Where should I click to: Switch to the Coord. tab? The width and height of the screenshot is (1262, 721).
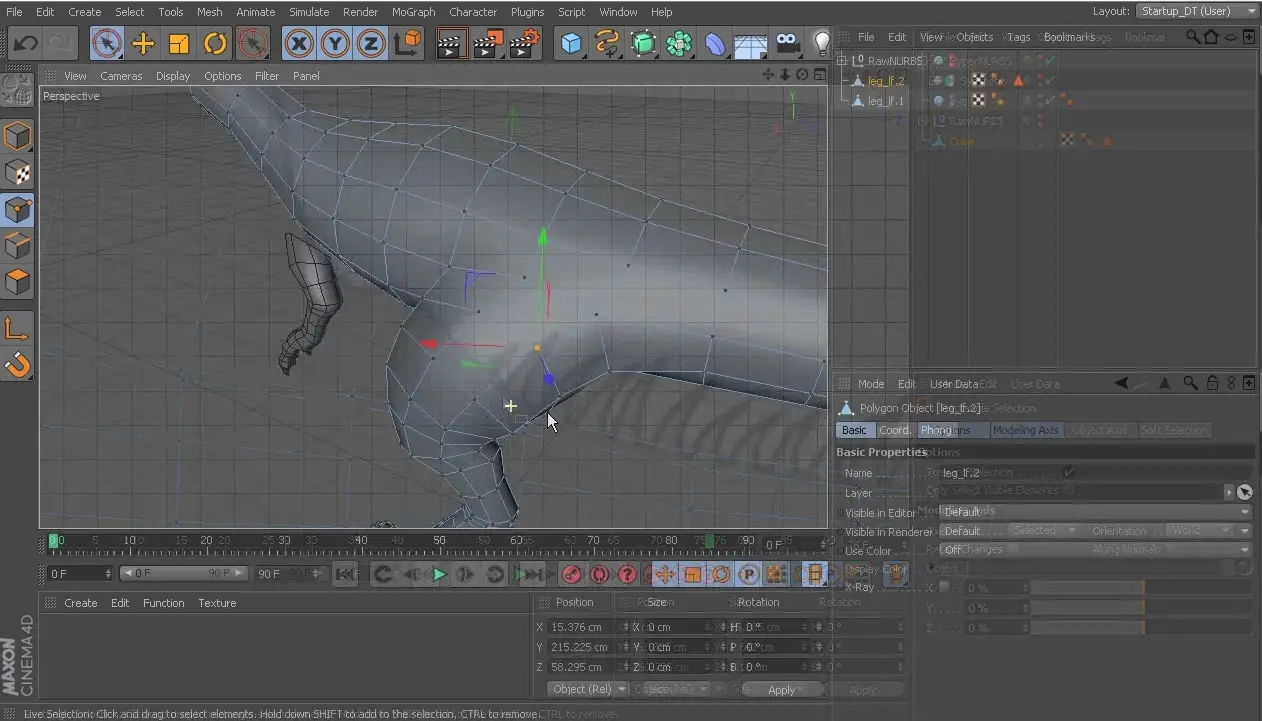[x=894, y=430]
